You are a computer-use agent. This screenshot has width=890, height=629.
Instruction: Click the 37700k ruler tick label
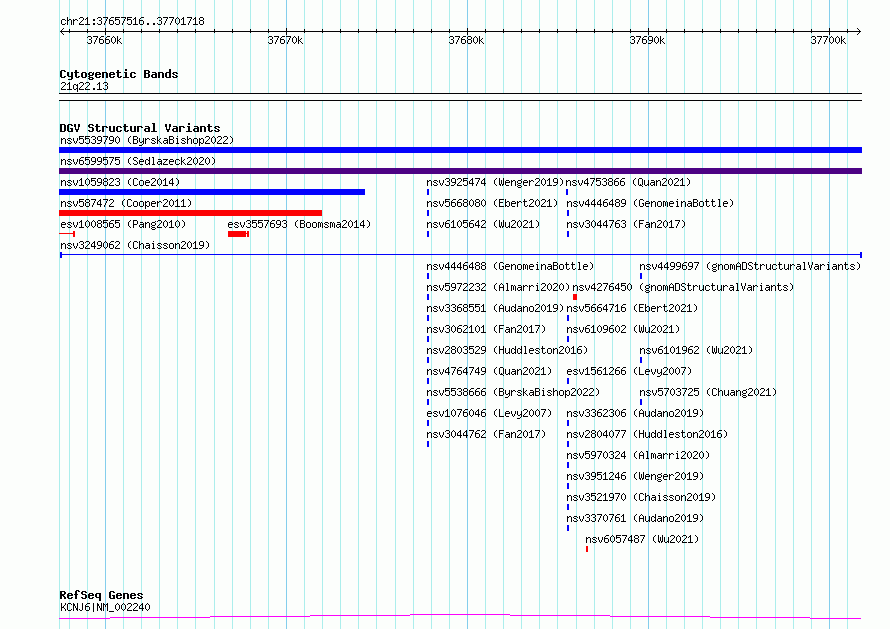(x=828, y=40)
